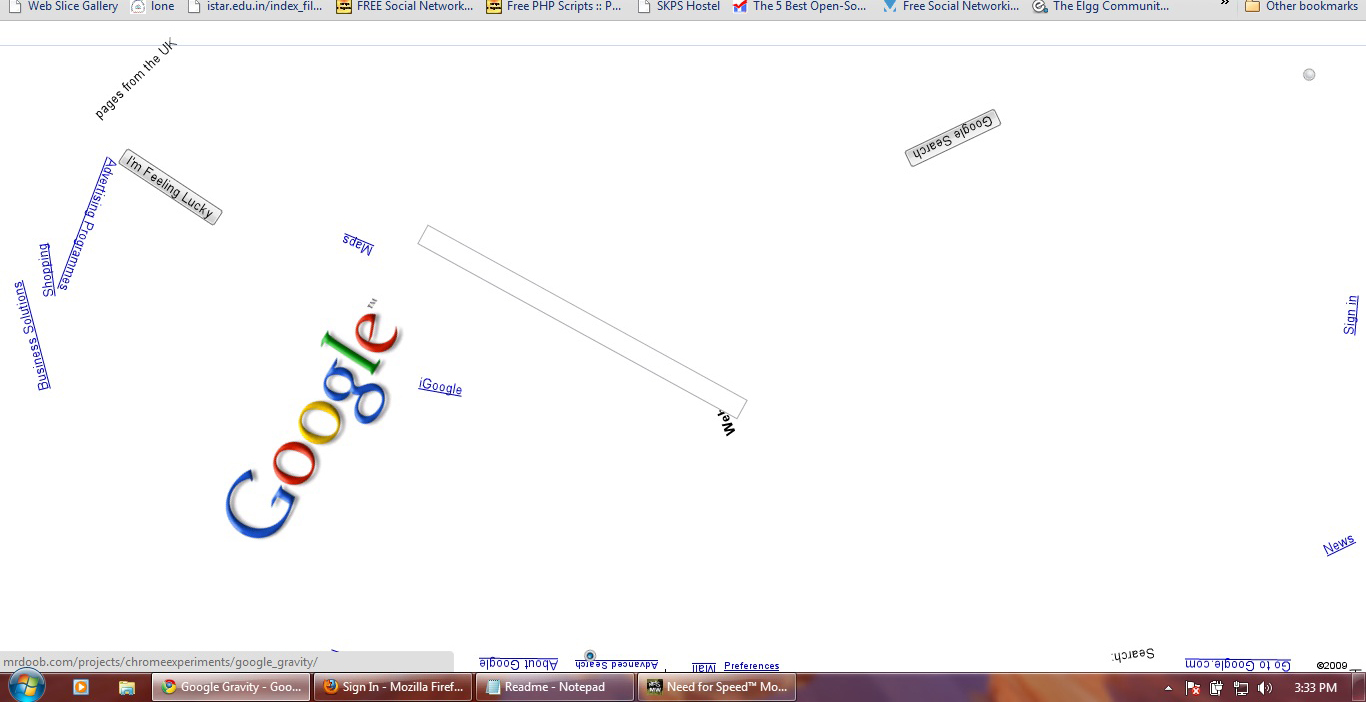Screen dimensions: 1366x702
Task: Click the radio button above Advanced Search
Action: click(x=590, y=656)
